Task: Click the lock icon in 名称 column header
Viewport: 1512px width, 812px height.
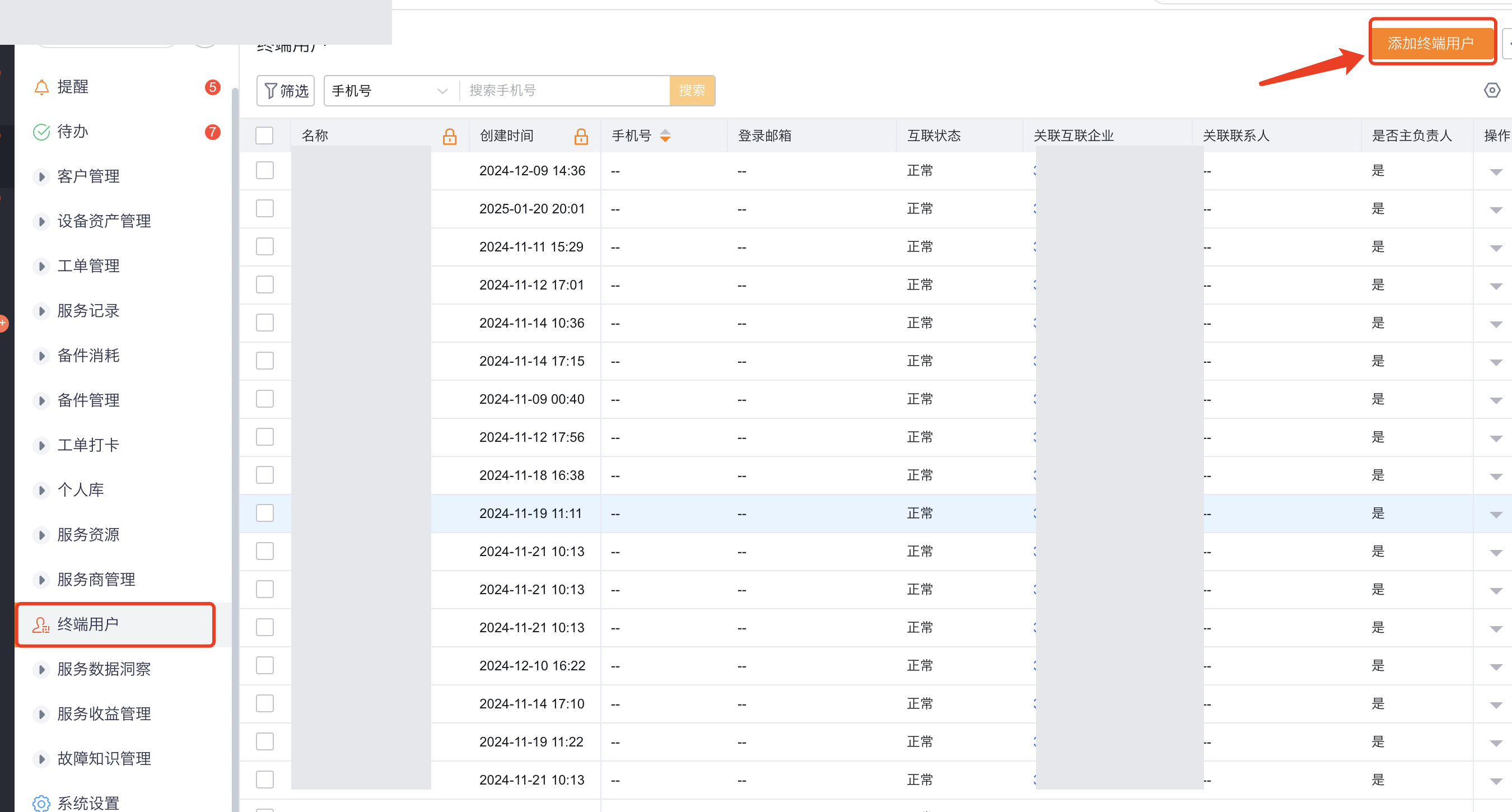Action: point(450,136)
